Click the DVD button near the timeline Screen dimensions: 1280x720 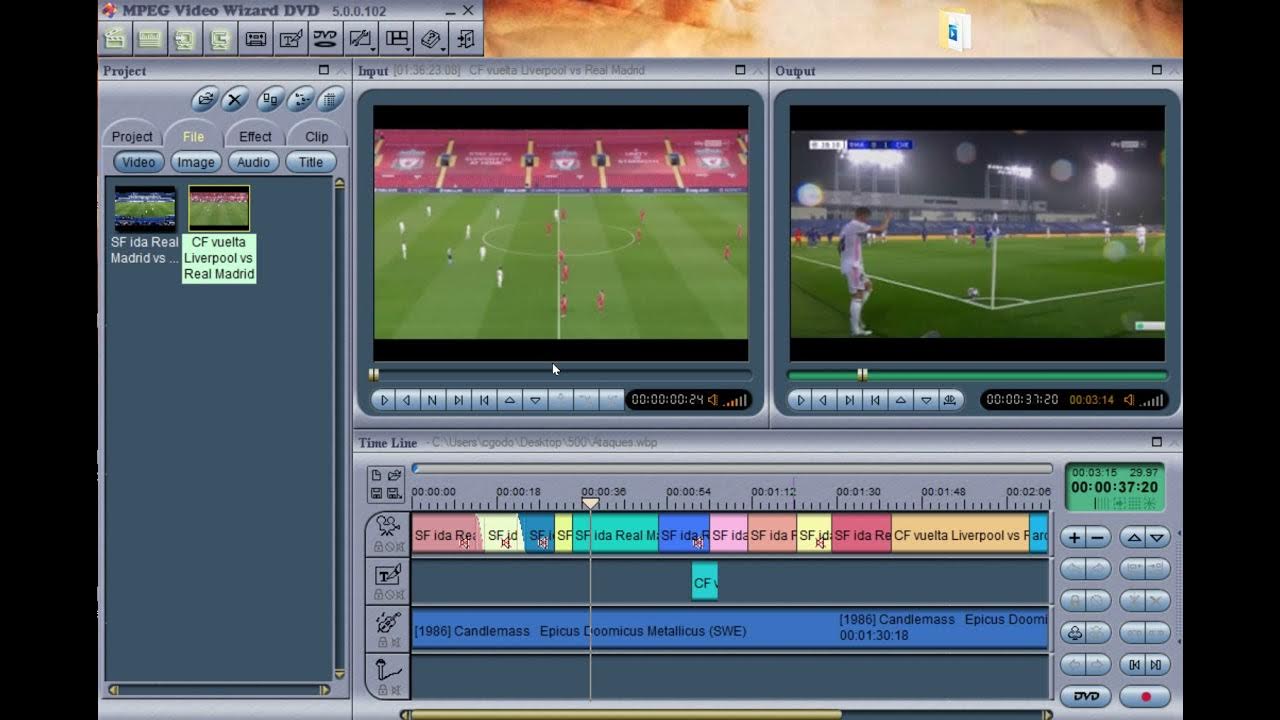pyautogui.click(x=1086, y=696)
